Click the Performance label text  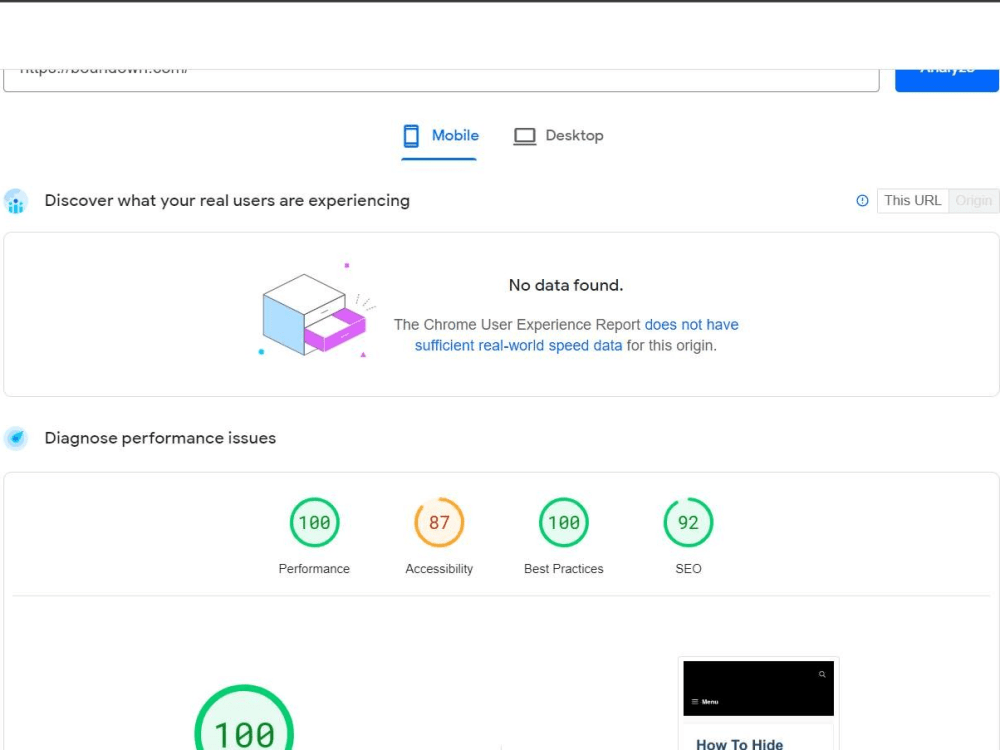point(314,568)
